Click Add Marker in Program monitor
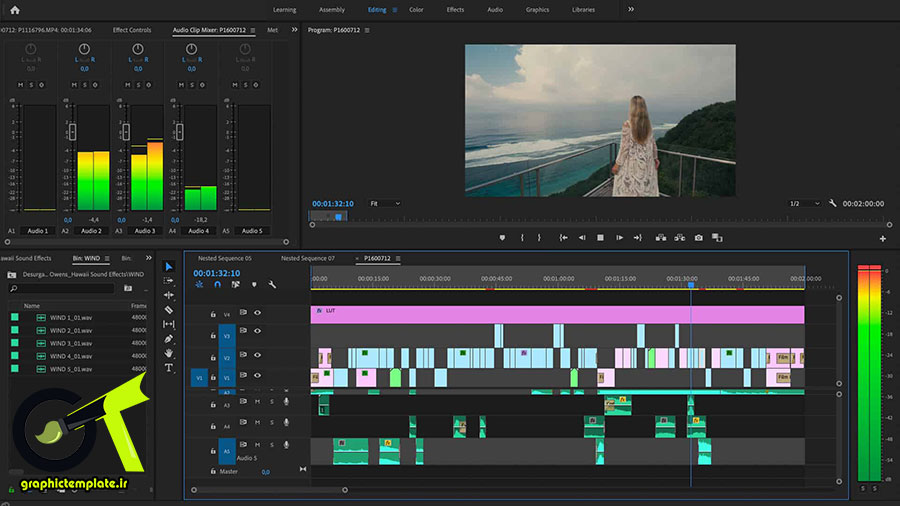 (502, 238)
